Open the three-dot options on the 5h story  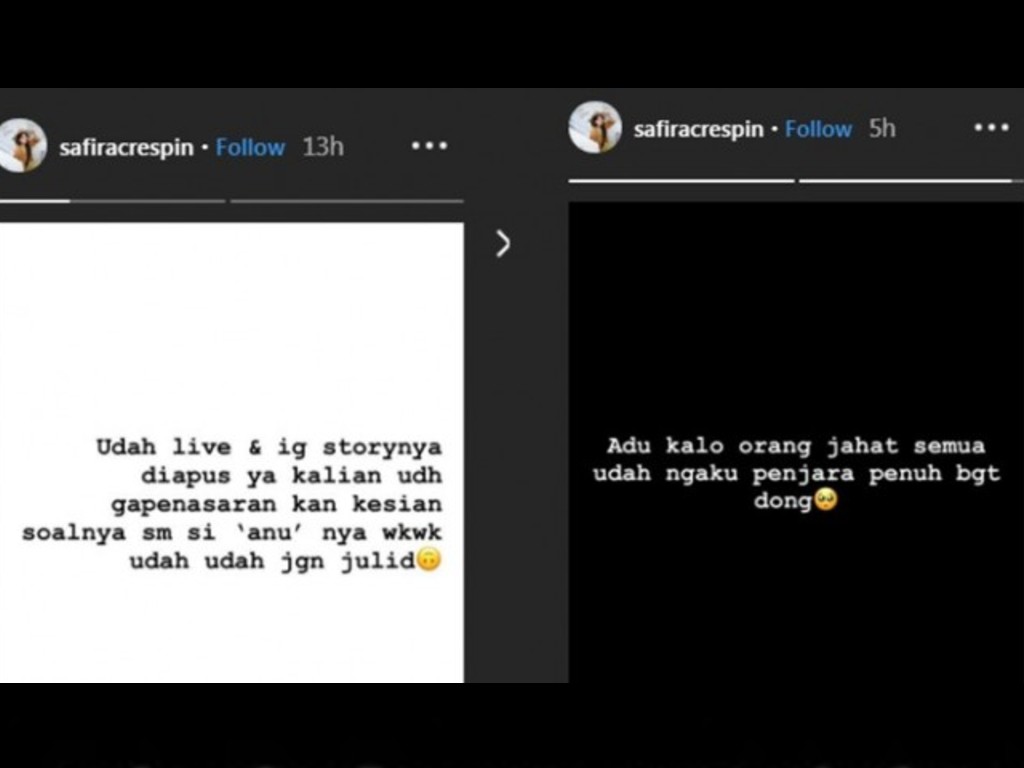click(x=991, y=127)
